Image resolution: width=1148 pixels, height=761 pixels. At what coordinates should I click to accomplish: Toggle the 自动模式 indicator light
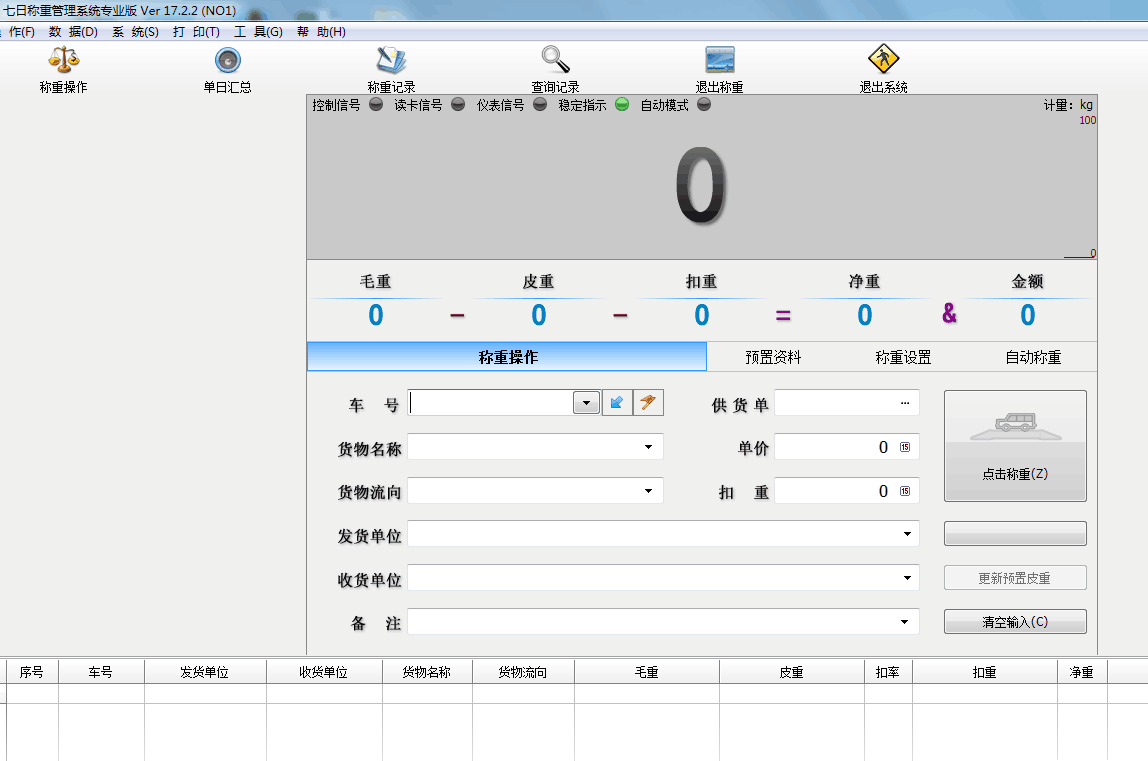coord(705,104)
